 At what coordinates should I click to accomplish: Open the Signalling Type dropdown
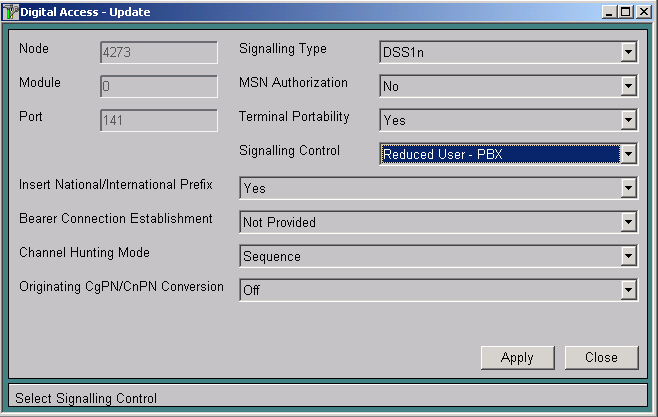[628, 52]
